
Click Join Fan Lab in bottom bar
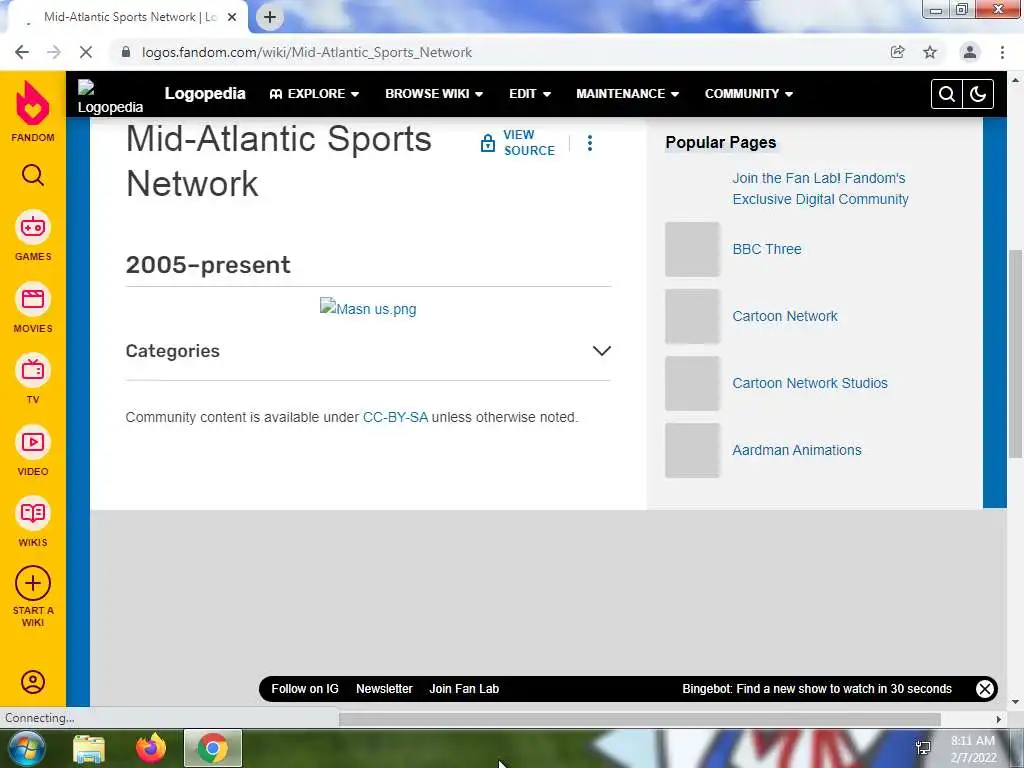pos(464,688)
